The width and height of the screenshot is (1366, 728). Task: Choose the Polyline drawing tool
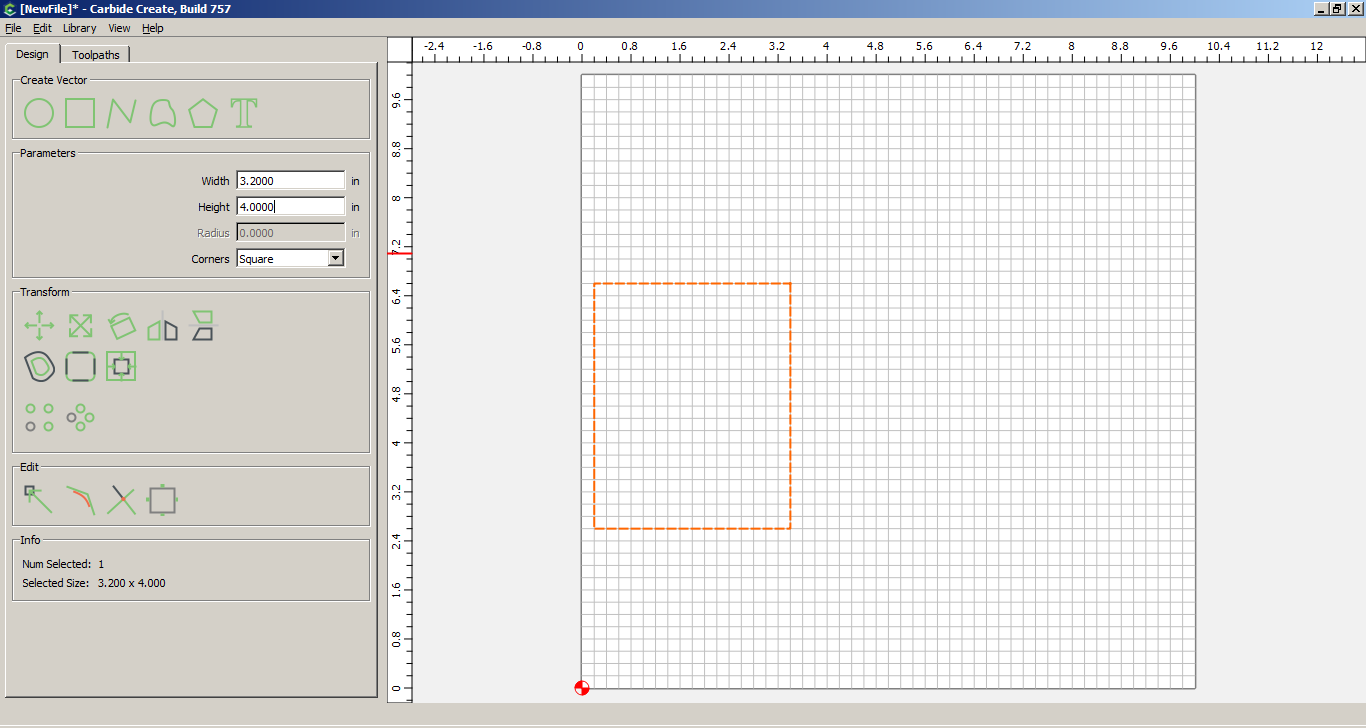click(121, 113)
